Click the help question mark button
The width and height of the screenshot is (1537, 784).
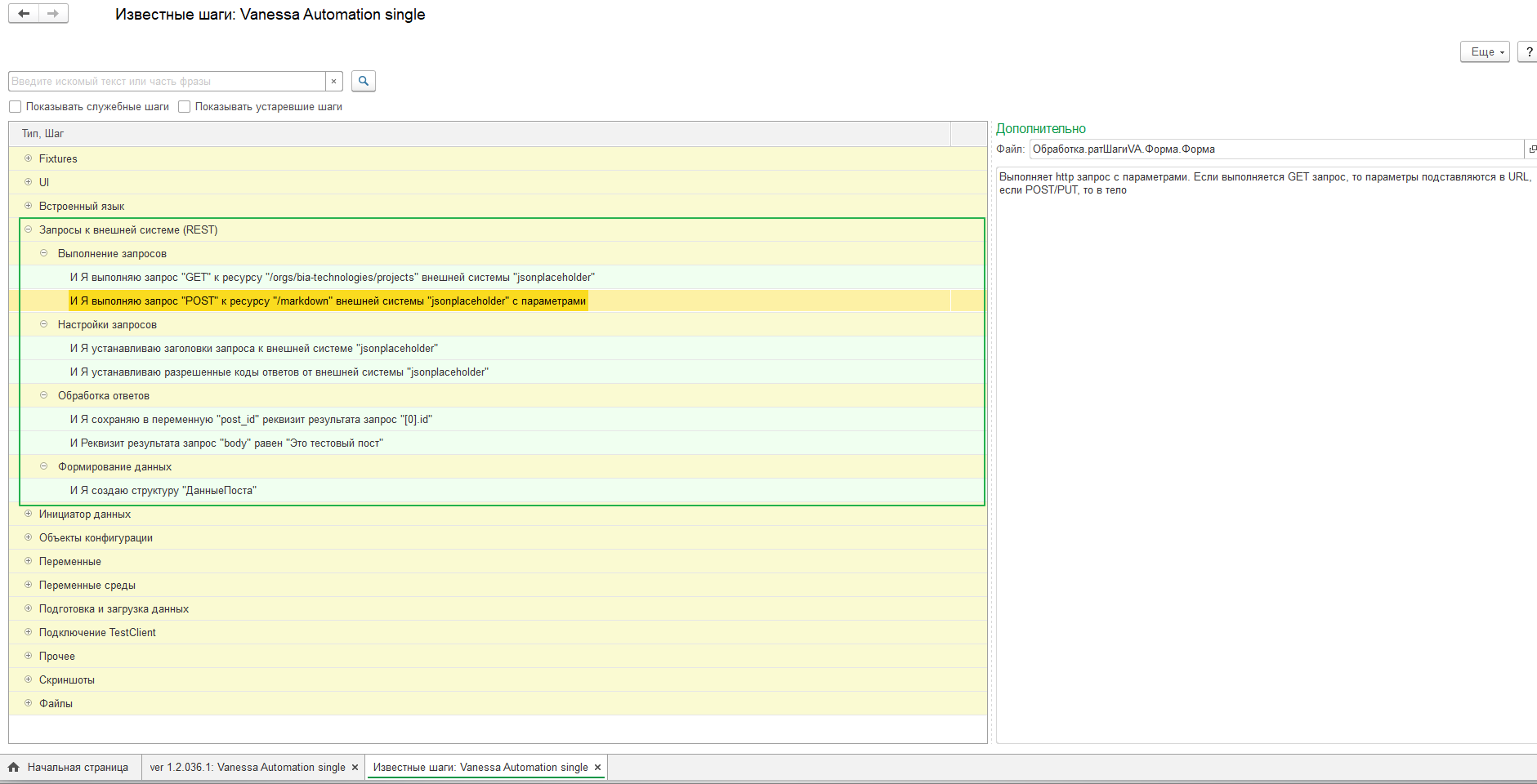pos(1528,51)
